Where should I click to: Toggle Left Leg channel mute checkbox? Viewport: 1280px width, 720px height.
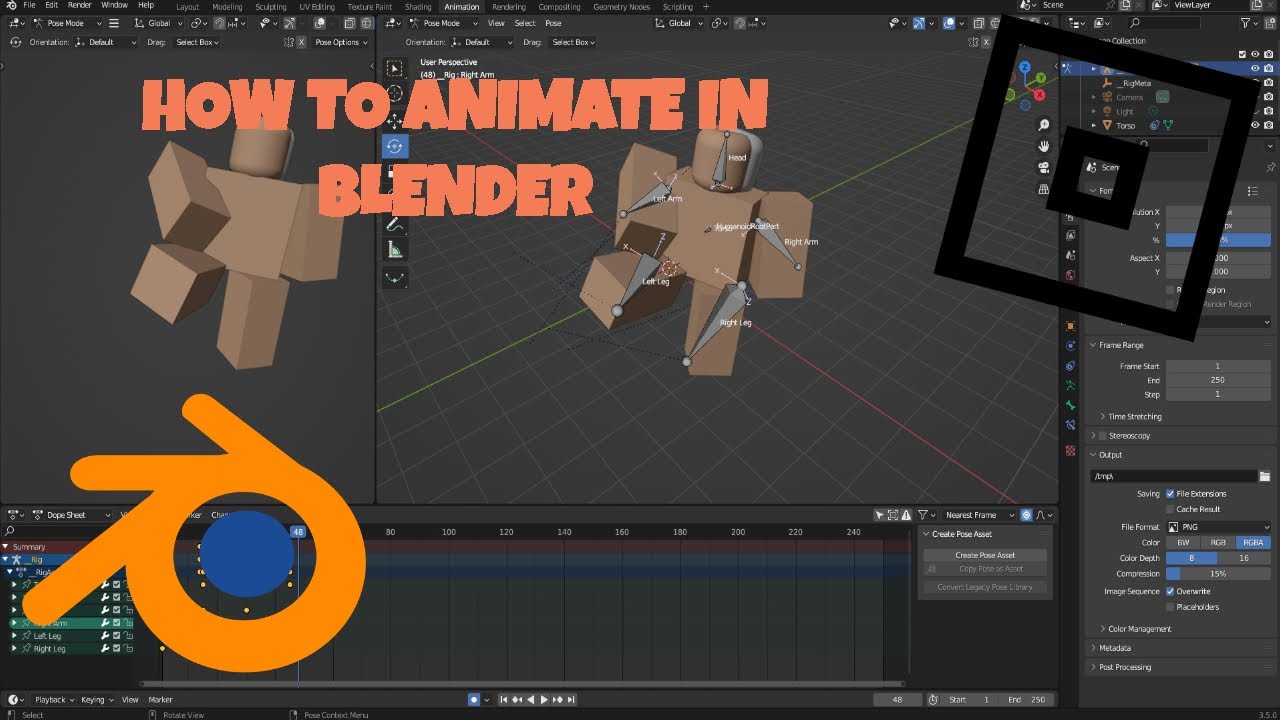[116, 636]
